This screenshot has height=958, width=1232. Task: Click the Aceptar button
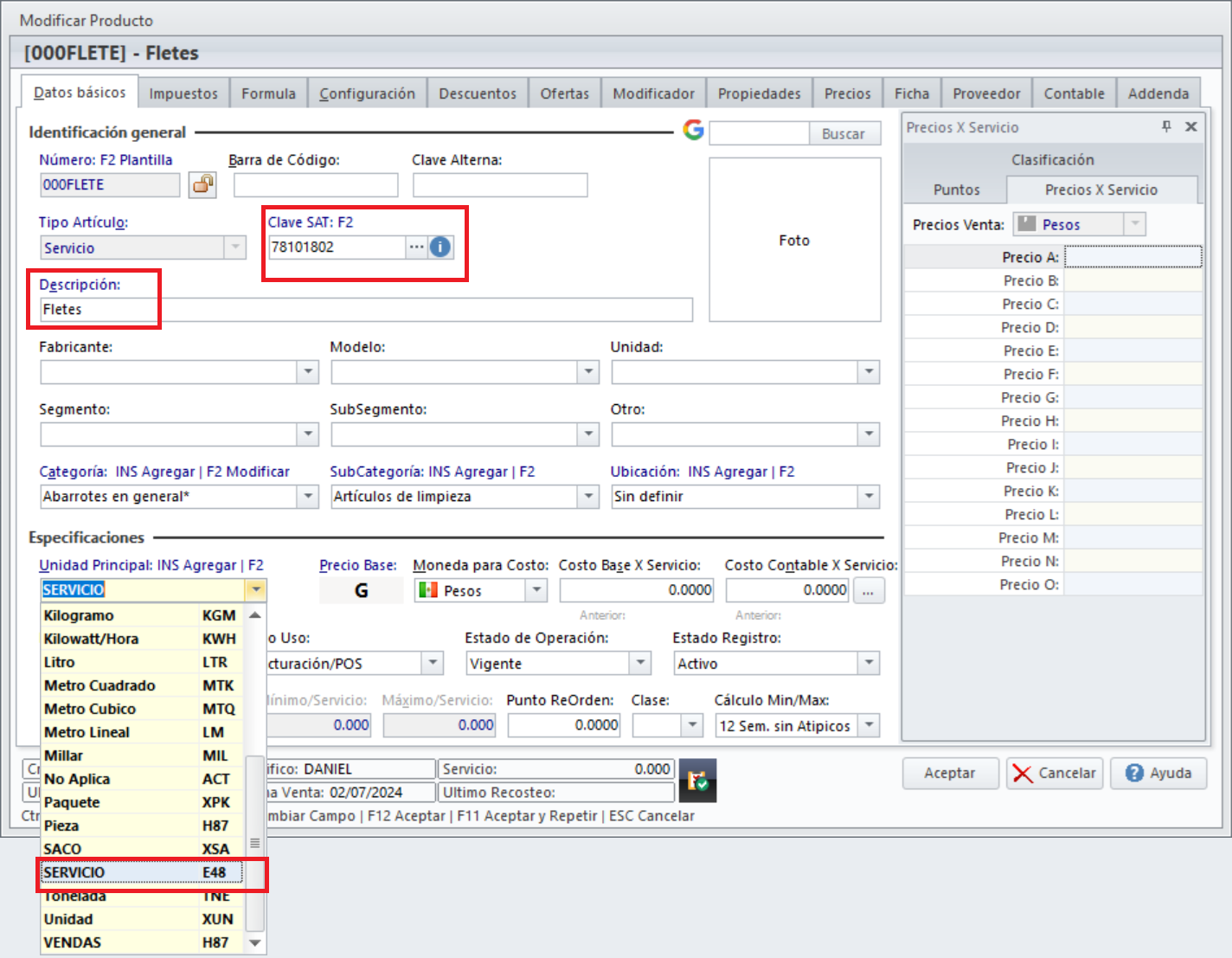950,773
